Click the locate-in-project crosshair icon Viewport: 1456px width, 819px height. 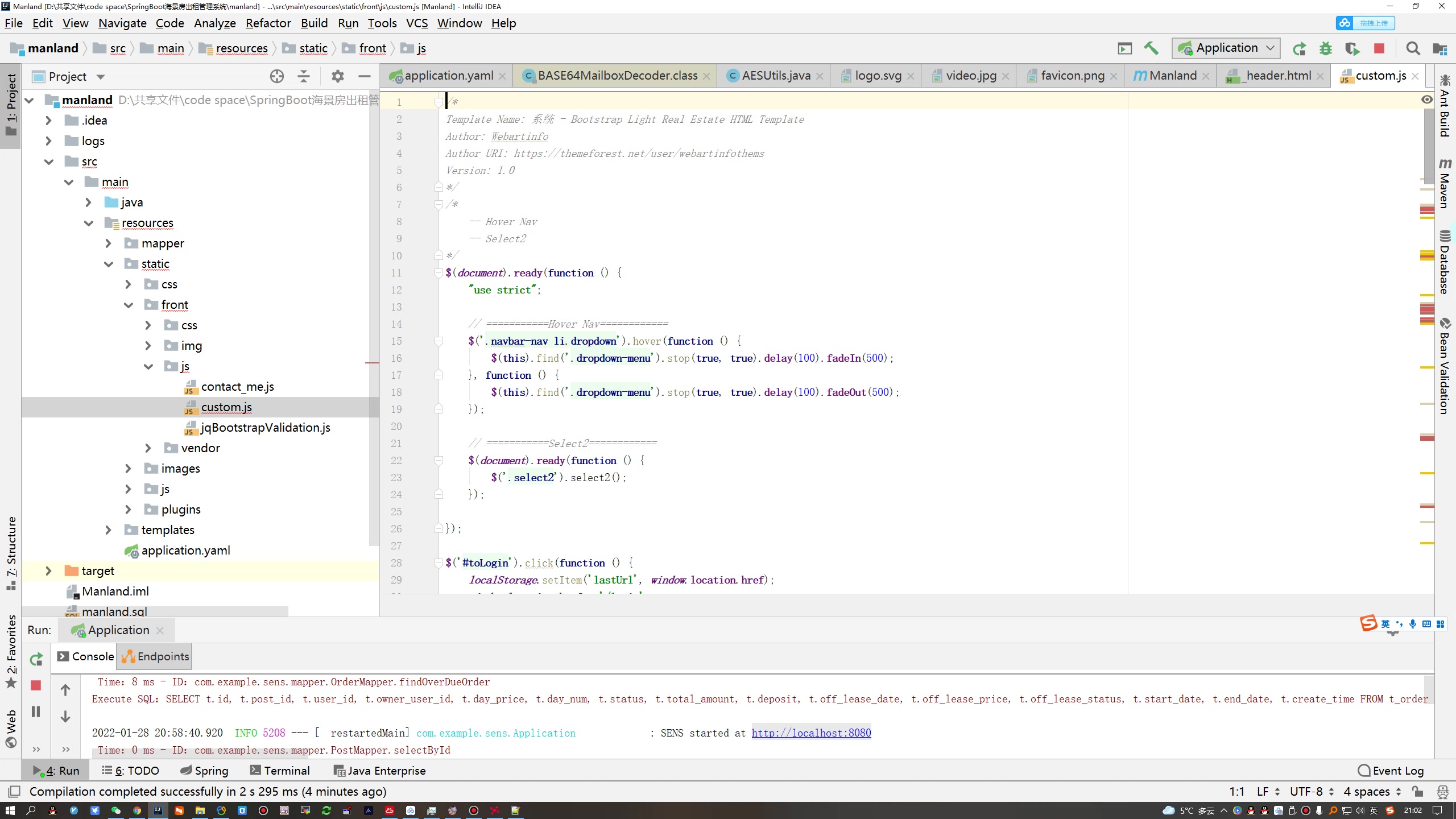click(277, 76)
